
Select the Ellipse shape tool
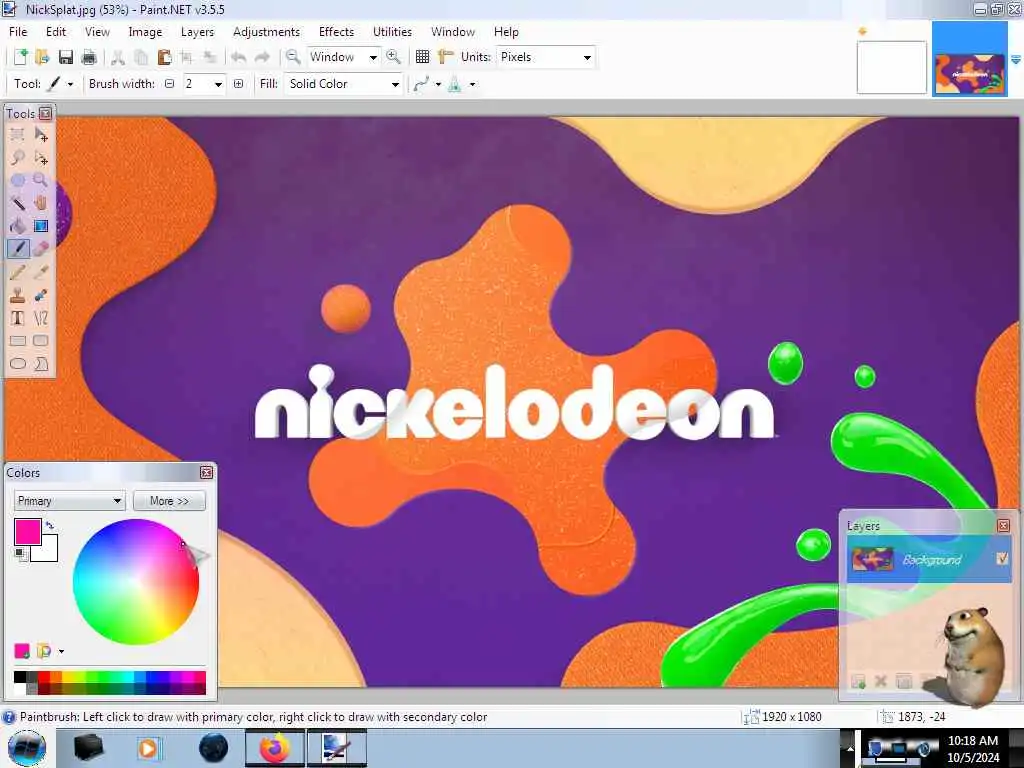[x=18, y=364]
